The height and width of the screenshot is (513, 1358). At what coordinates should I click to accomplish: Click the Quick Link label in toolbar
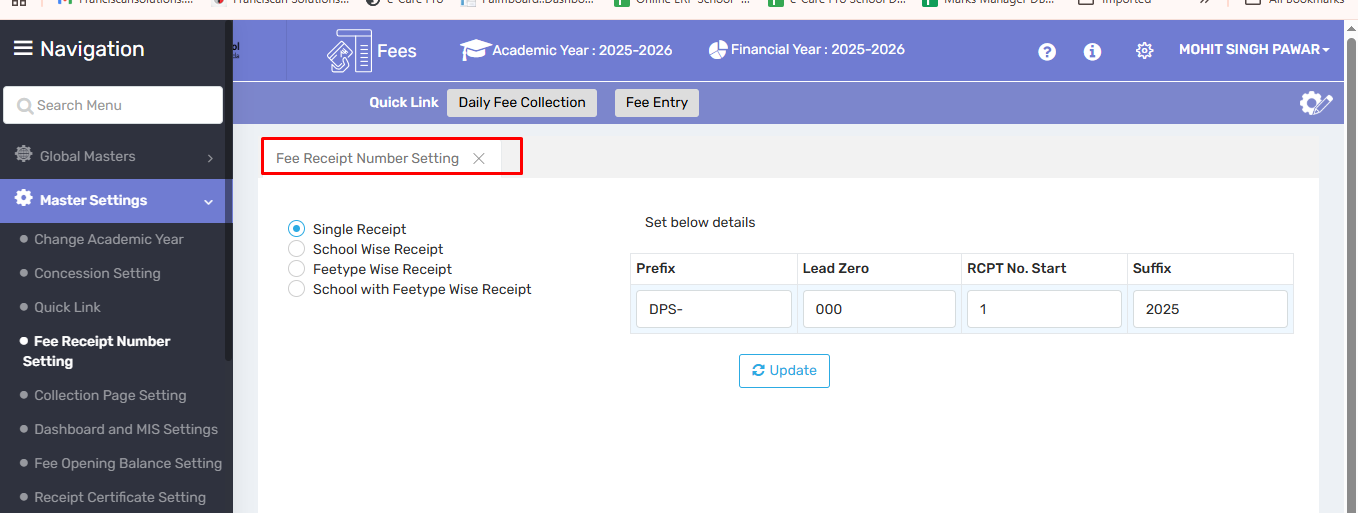point(404,102)
